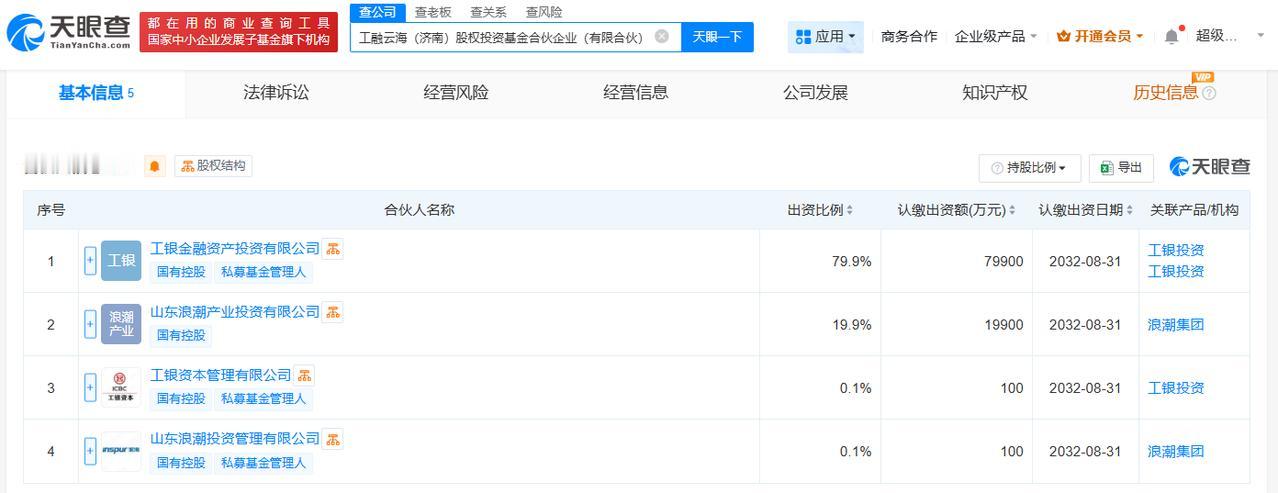Image resolution: width=1278 pixels, height=493 pixels.
Task: Switch to the 公司发展 tab
Action: 815,93
